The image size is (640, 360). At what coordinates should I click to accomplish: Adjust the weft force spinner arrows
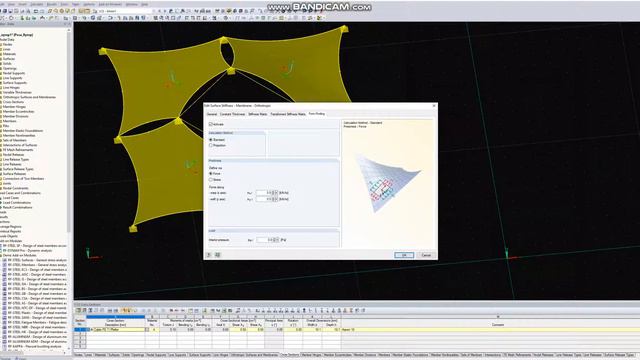[274, 199]
